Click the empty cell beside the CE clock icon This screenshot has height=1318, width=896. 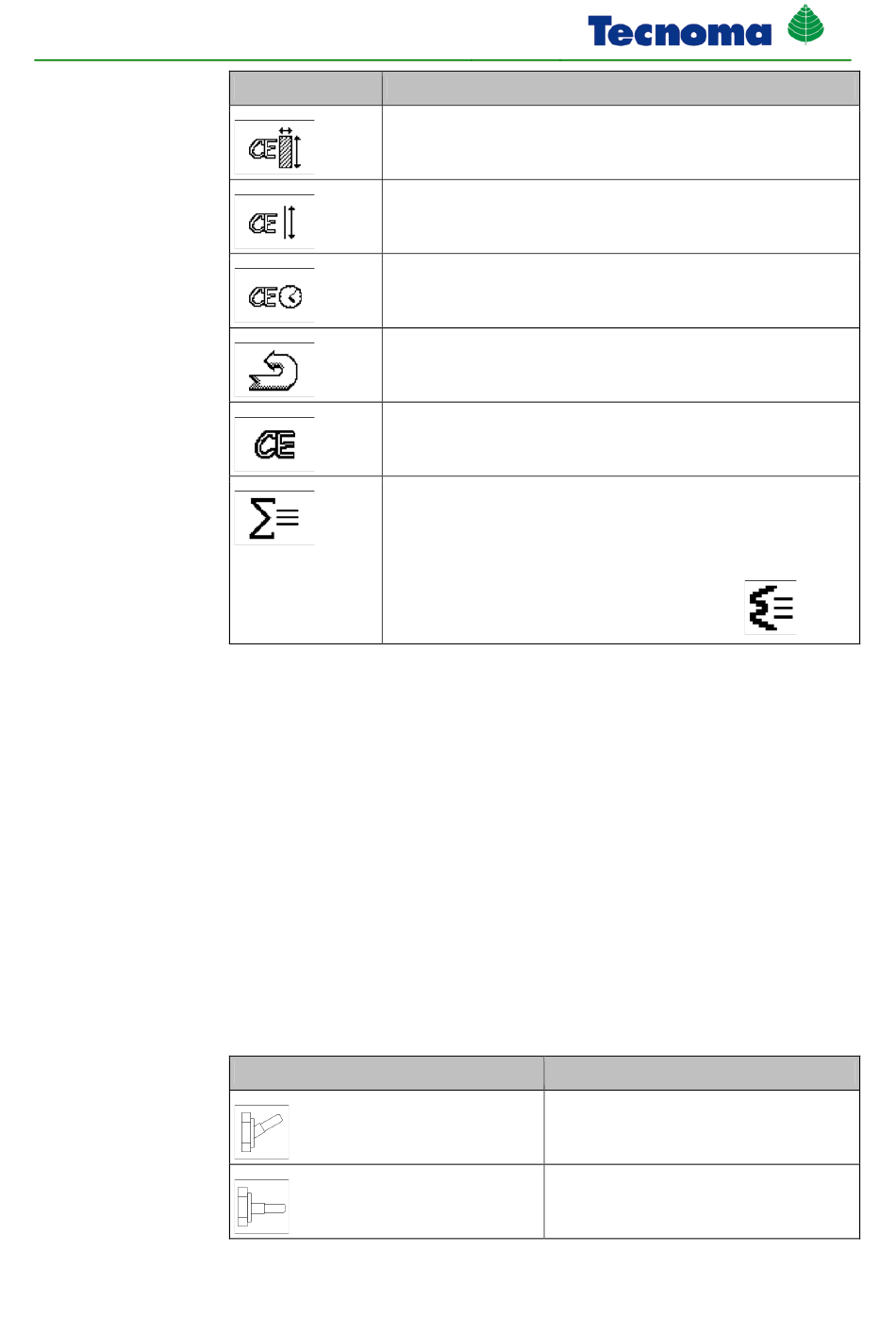621,291
